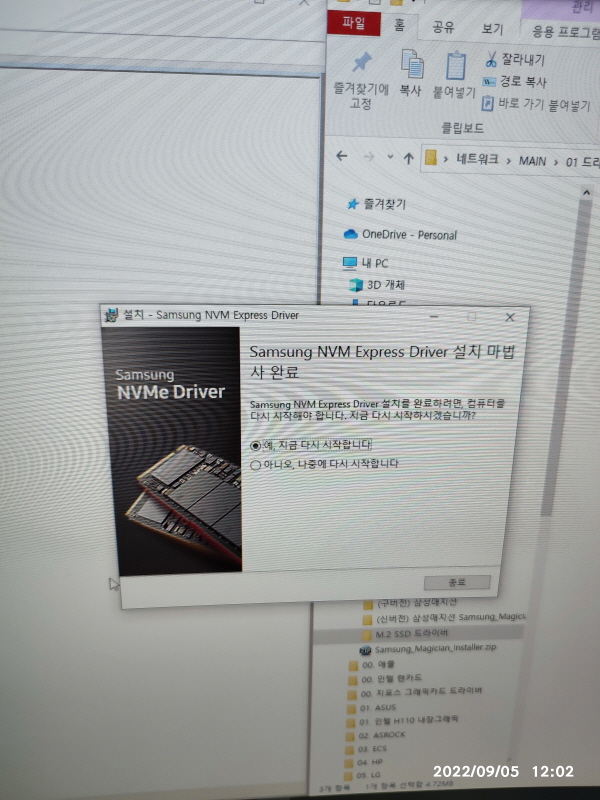Select '02. ASROCK' folder
Screen dimensions: 600x800
[375, 735]
